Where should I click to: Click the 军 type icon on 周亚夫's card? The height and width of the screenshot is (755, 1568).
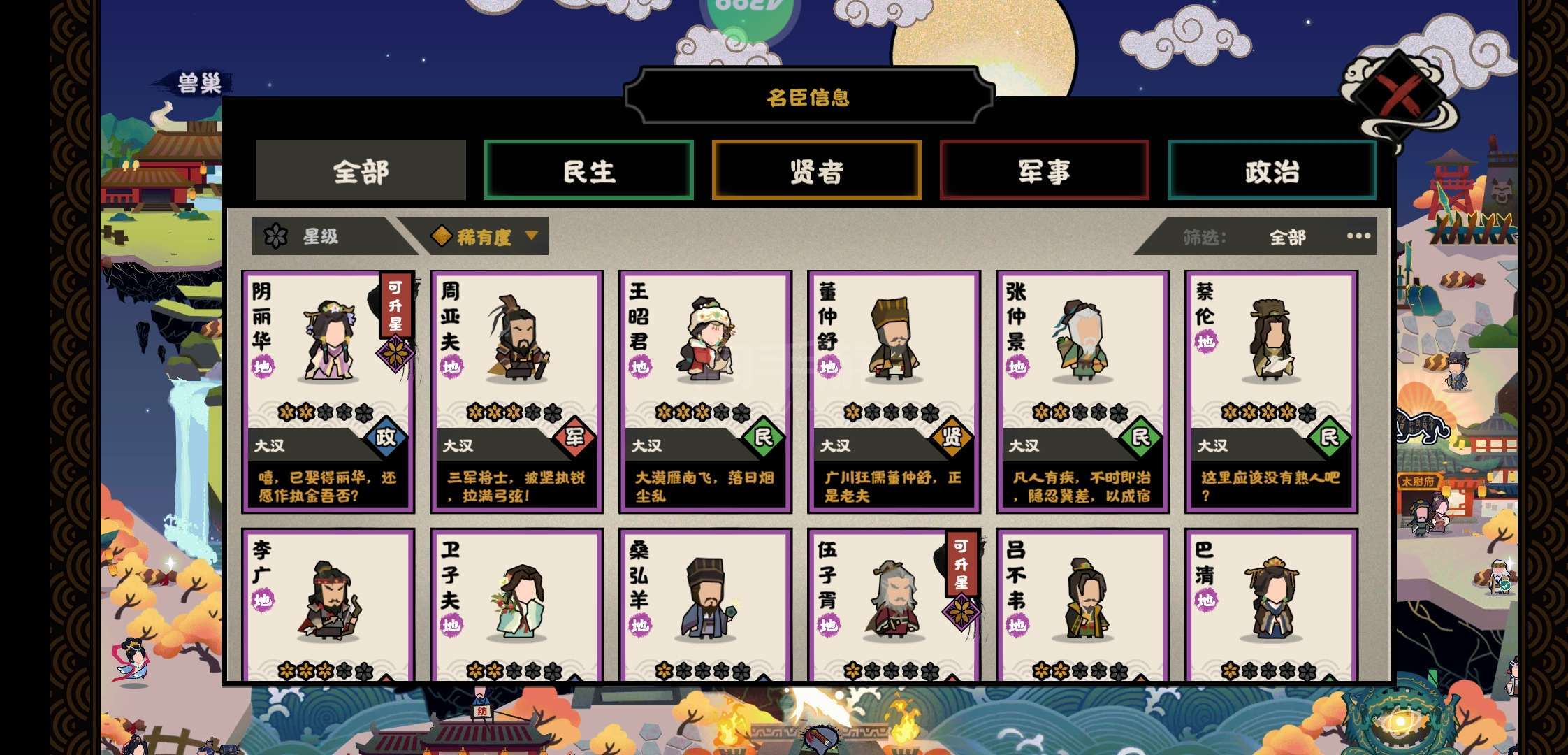574,438
